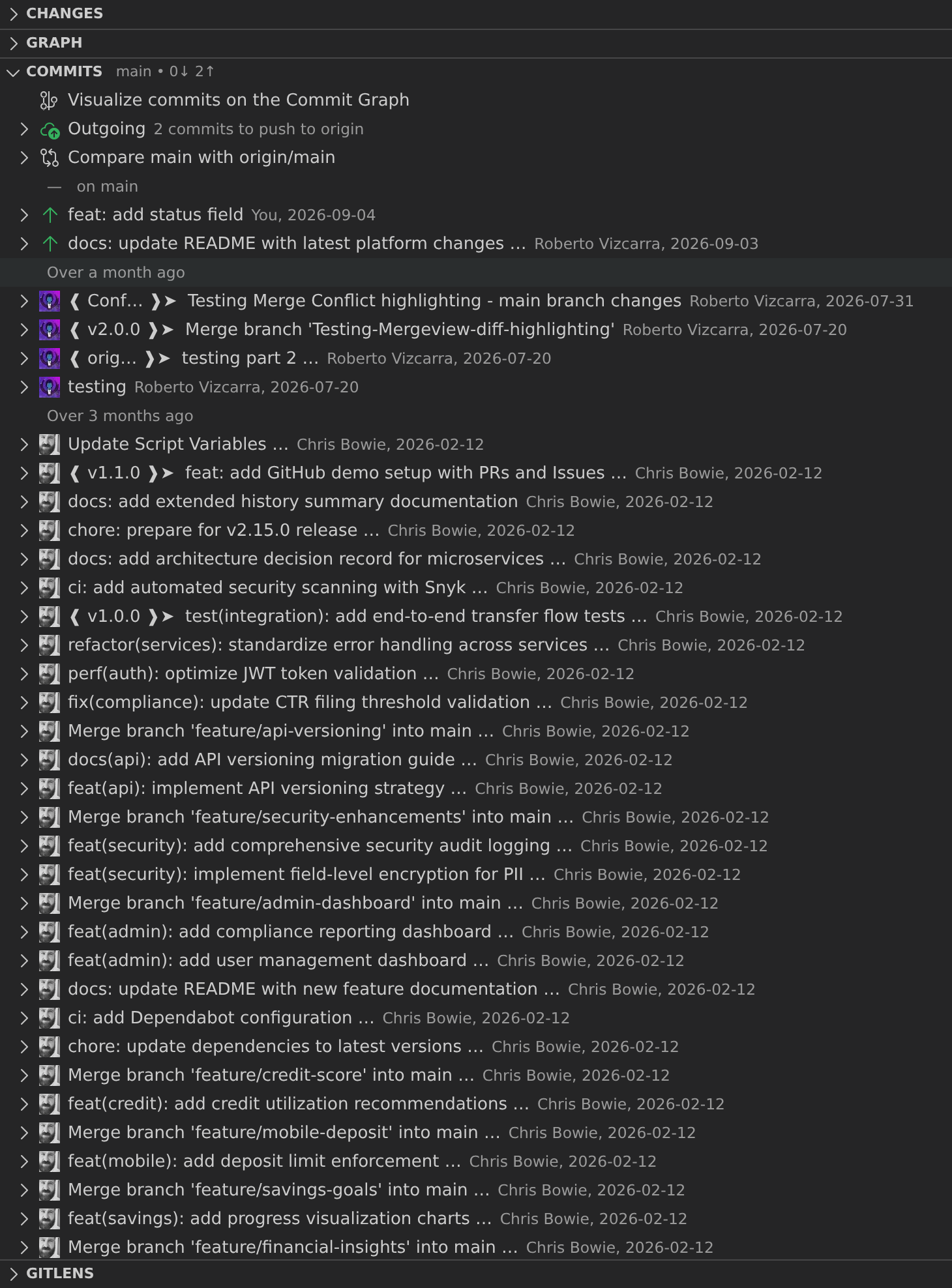
Task: Select 'feat(admin): add compliance reporting dashboard' commit
Action: point(476,932)
